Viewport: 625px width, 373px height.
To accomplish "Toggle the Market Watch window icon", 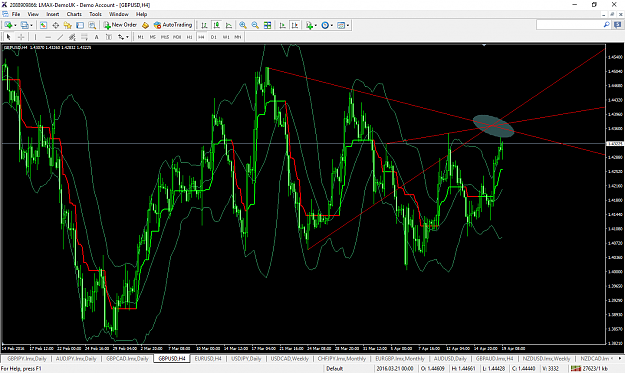I will pyautogui.click(x=43, y=25).
